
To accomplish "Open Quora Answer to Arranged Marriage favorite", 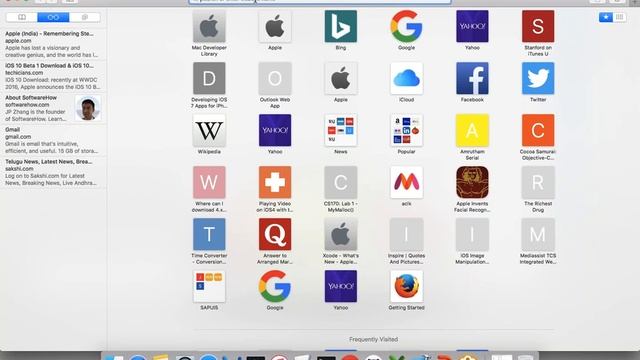I will coord(275,234).
